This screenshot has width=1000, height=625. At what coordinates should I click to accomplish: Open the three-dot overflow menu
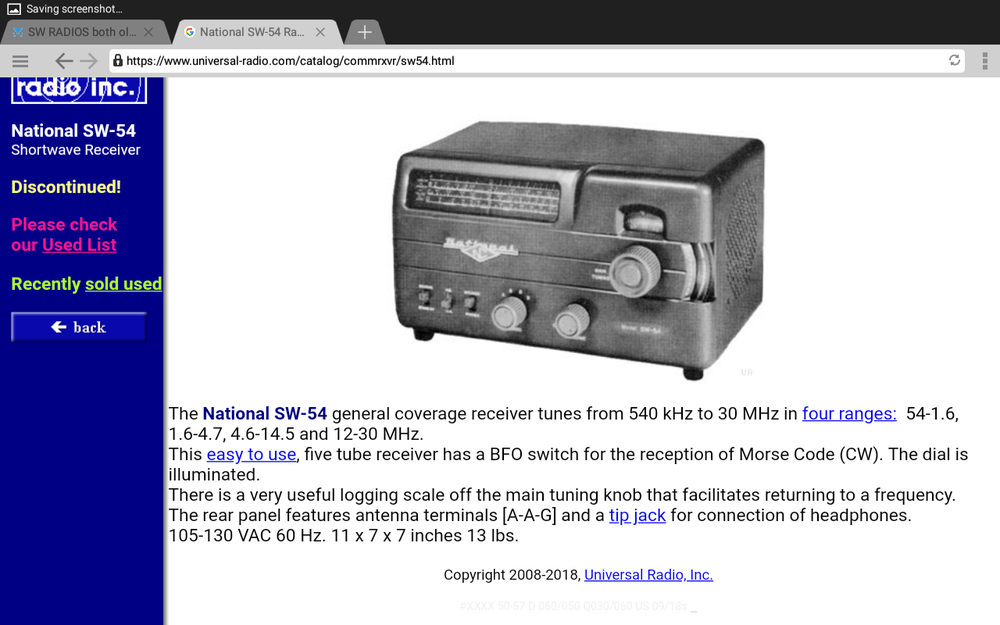[x=985, y=61]
